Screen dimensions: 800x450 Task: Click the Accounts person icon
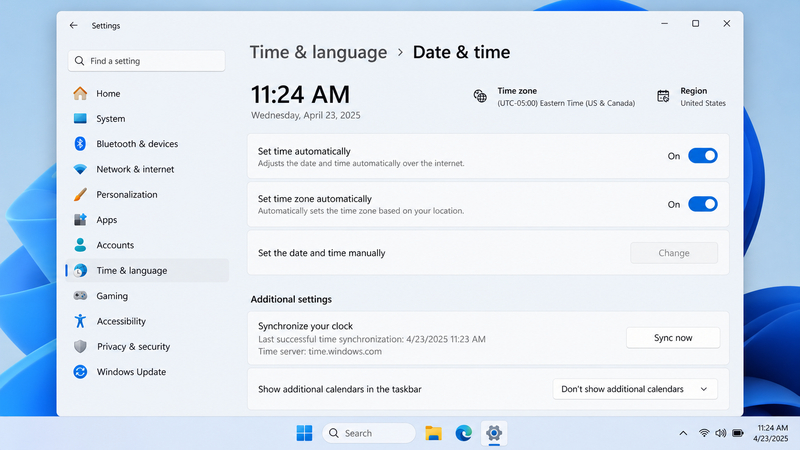pos(80,245)
